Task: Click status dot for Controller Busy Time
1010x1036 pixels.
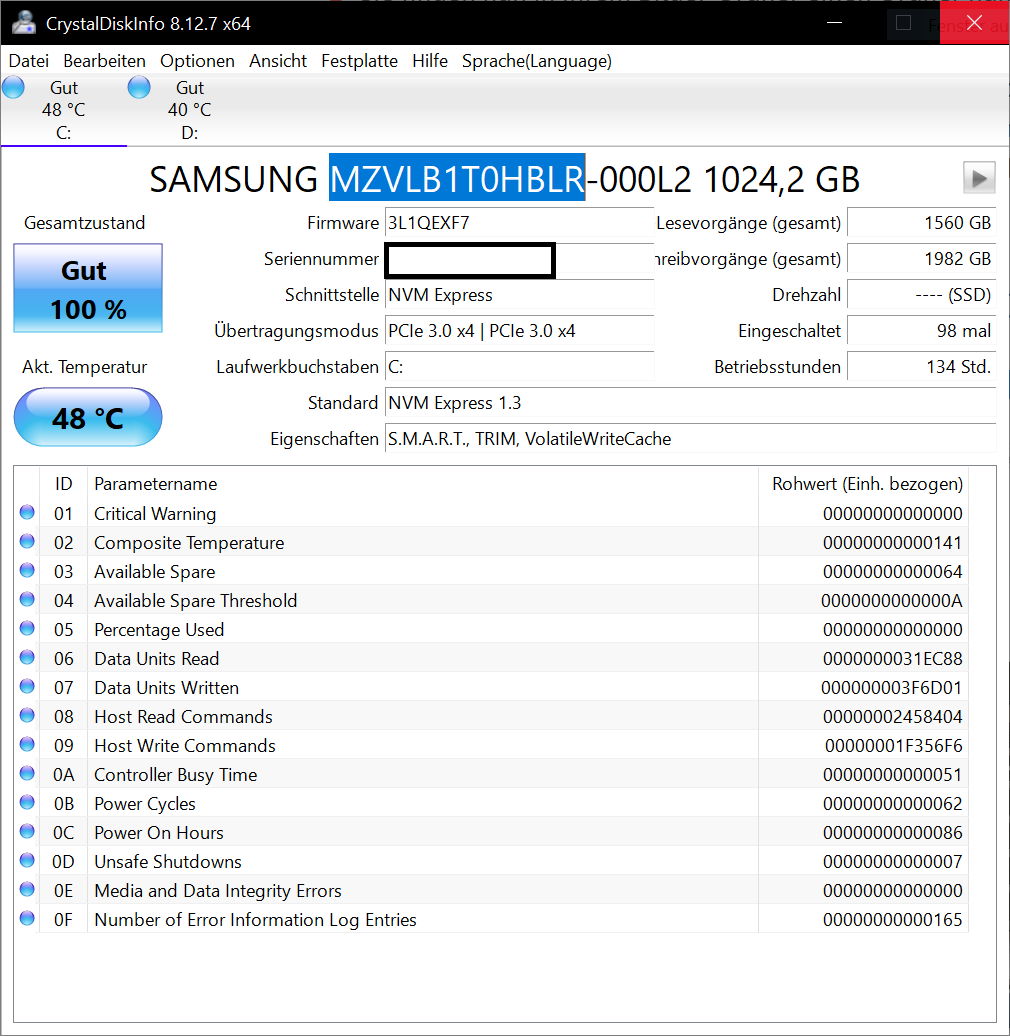Action: pyautogui.click(x=27, y=774)
